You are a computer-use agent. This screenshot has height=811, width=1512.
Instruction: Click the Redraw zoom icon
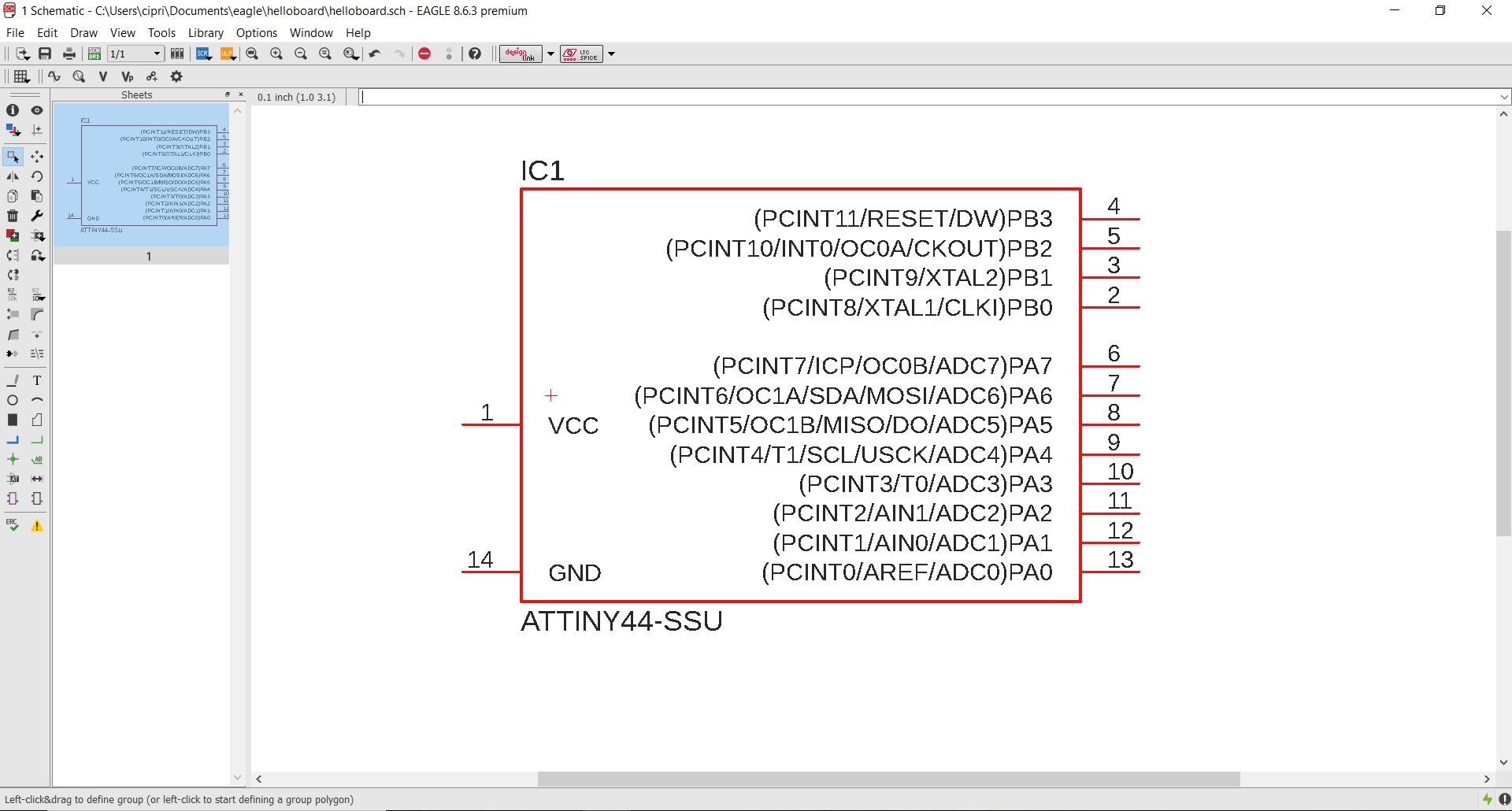(325, 54)
